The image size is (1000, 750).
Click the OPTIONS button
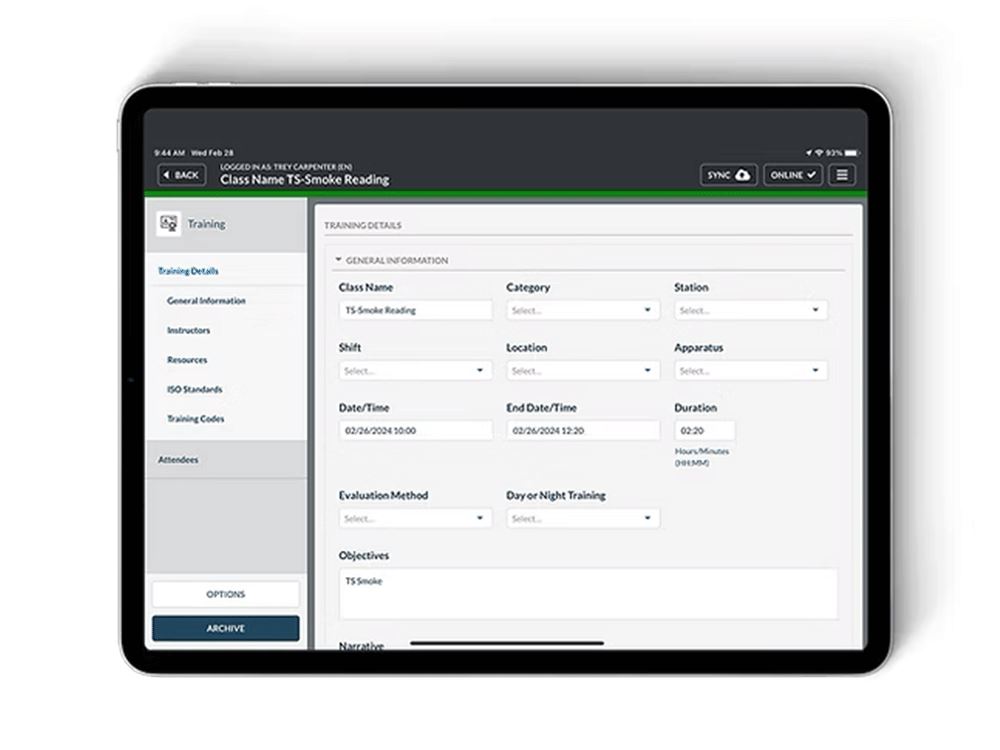(225, 594)
